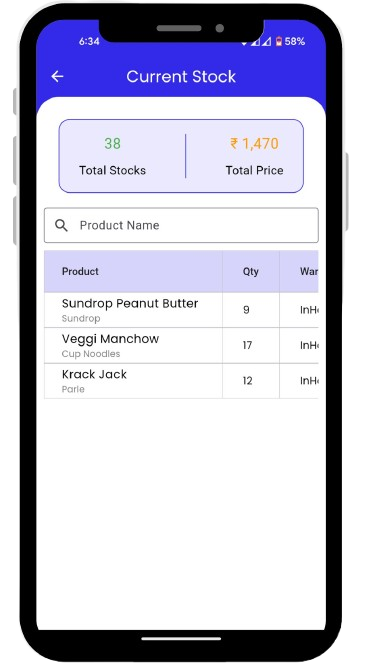Select the Qty column header
This screenshot has height=666, width=375.
251,271
